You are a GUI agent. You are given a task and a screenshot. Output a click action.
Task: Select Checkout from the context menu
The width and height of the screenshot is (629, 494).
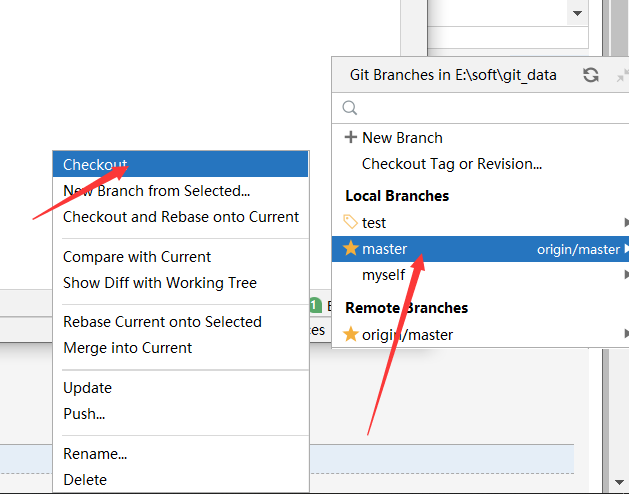click(x=95, y=164)
